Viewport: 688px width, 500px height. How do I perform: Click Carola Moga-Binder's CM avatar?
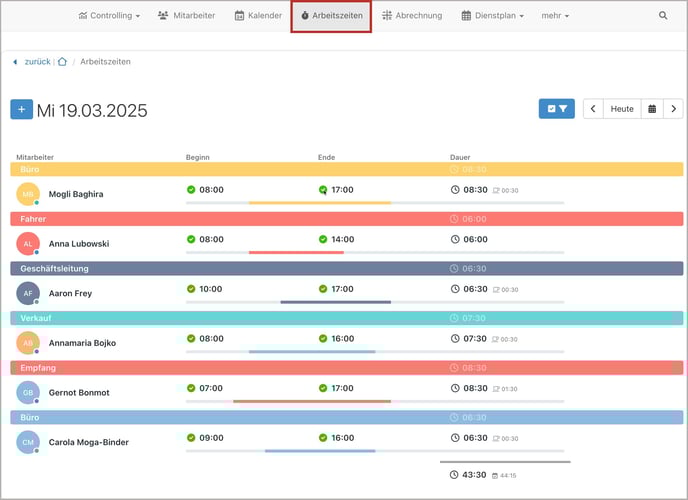click(28, 442)
